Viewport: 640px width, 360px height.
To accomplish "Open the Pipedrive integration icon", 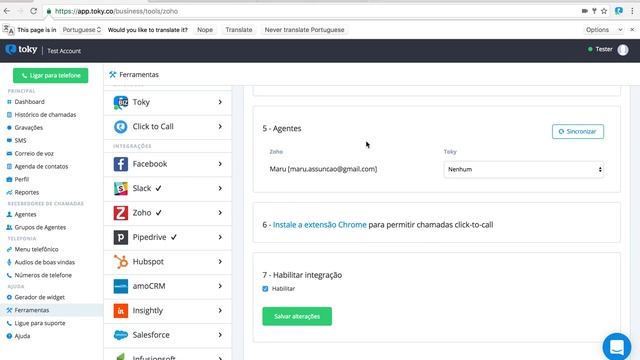I will (121, 238).
